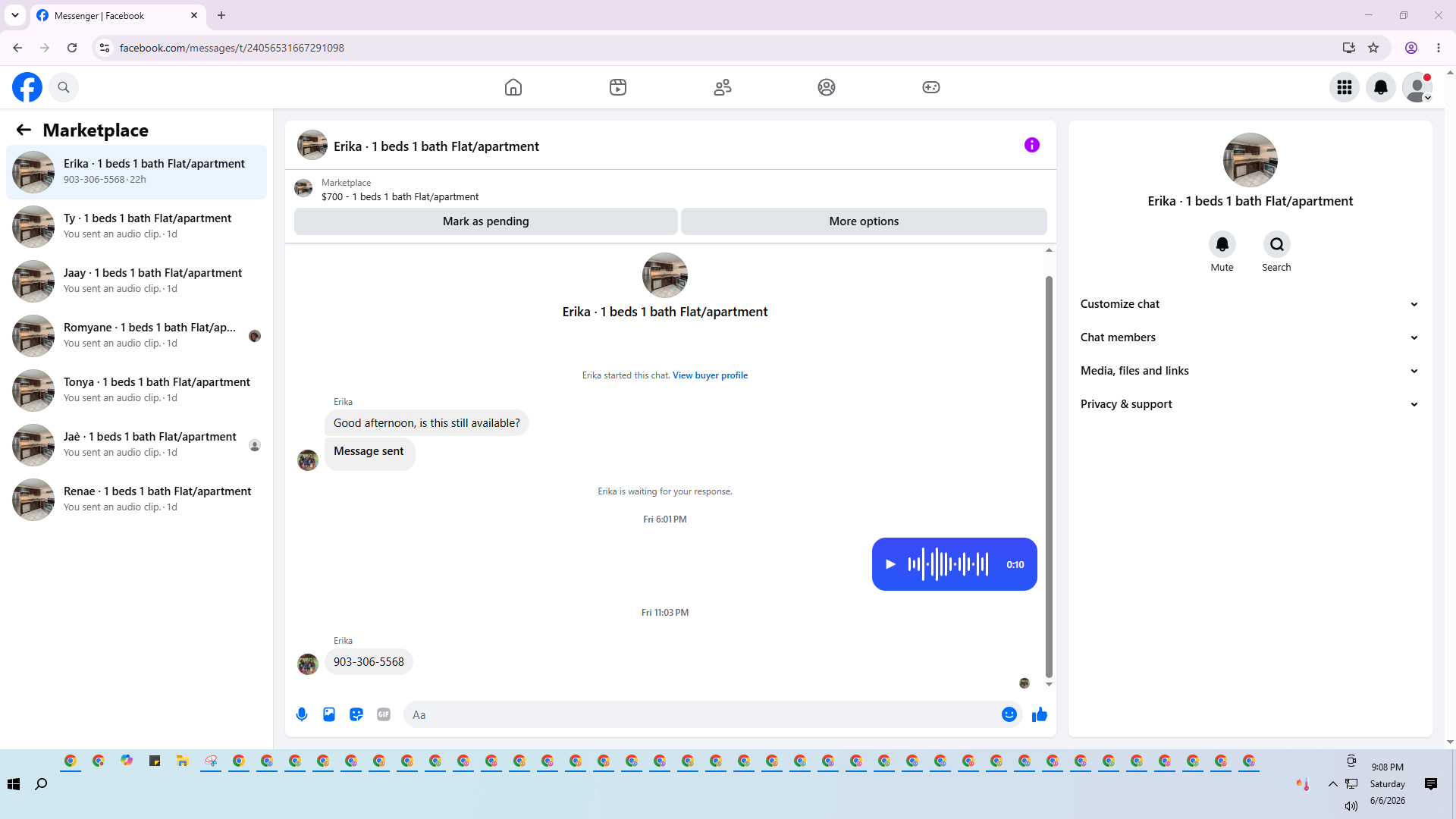
Task: Open the Facebook menu grid icon
Action: tap(1345, 87)
